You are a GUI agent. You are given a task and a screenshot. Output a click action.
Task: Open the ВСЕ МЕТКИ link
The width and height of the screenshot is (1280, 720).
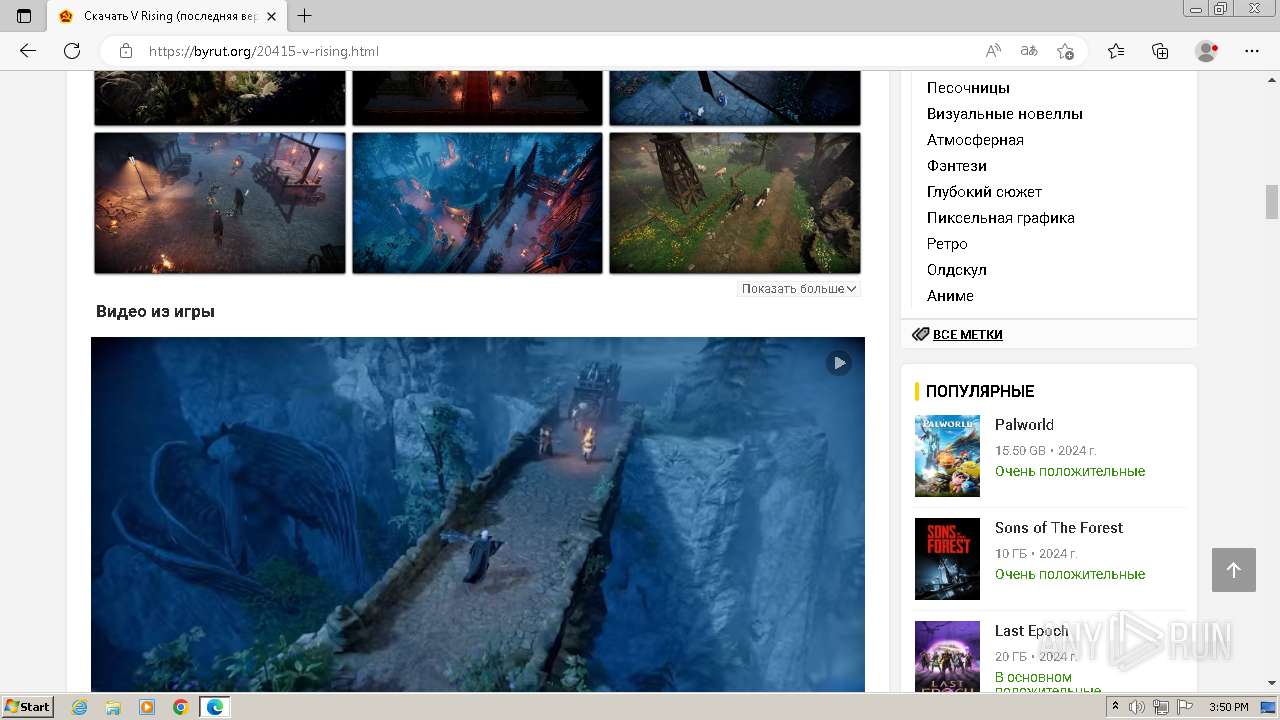point(967,335)
